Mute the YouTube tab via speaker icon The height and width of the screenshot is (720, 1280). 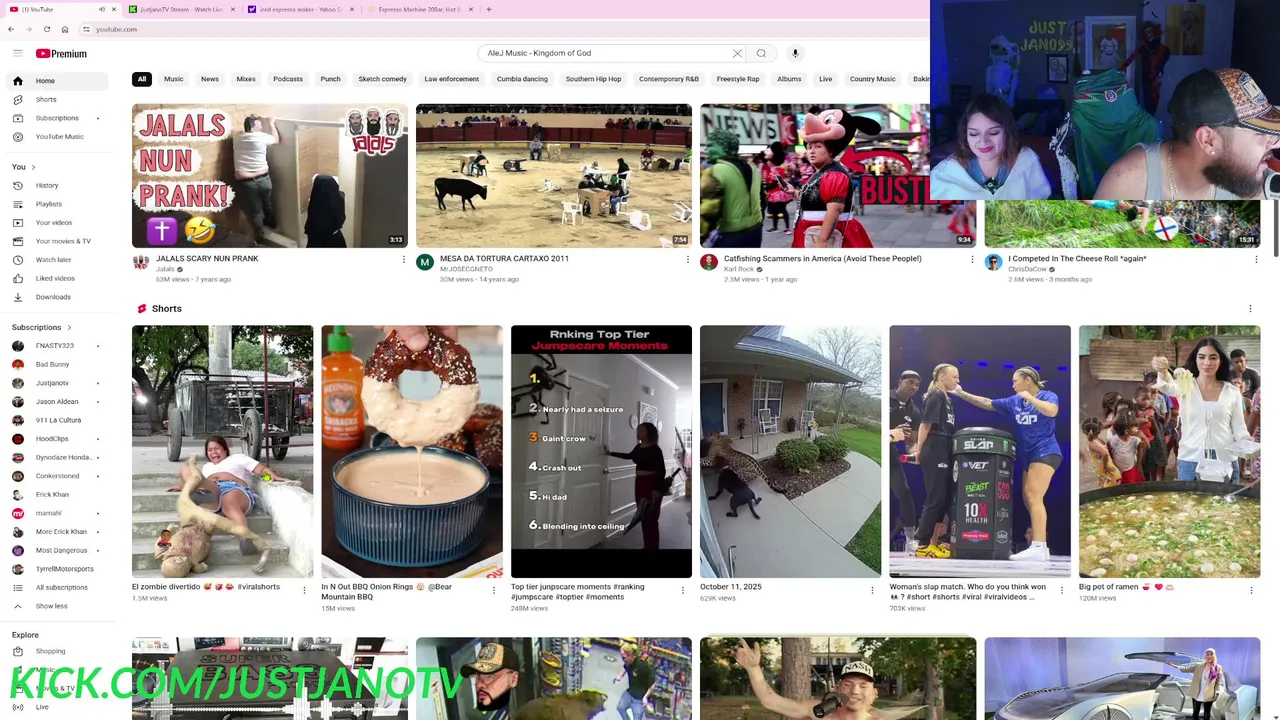[x=101, y=9]
